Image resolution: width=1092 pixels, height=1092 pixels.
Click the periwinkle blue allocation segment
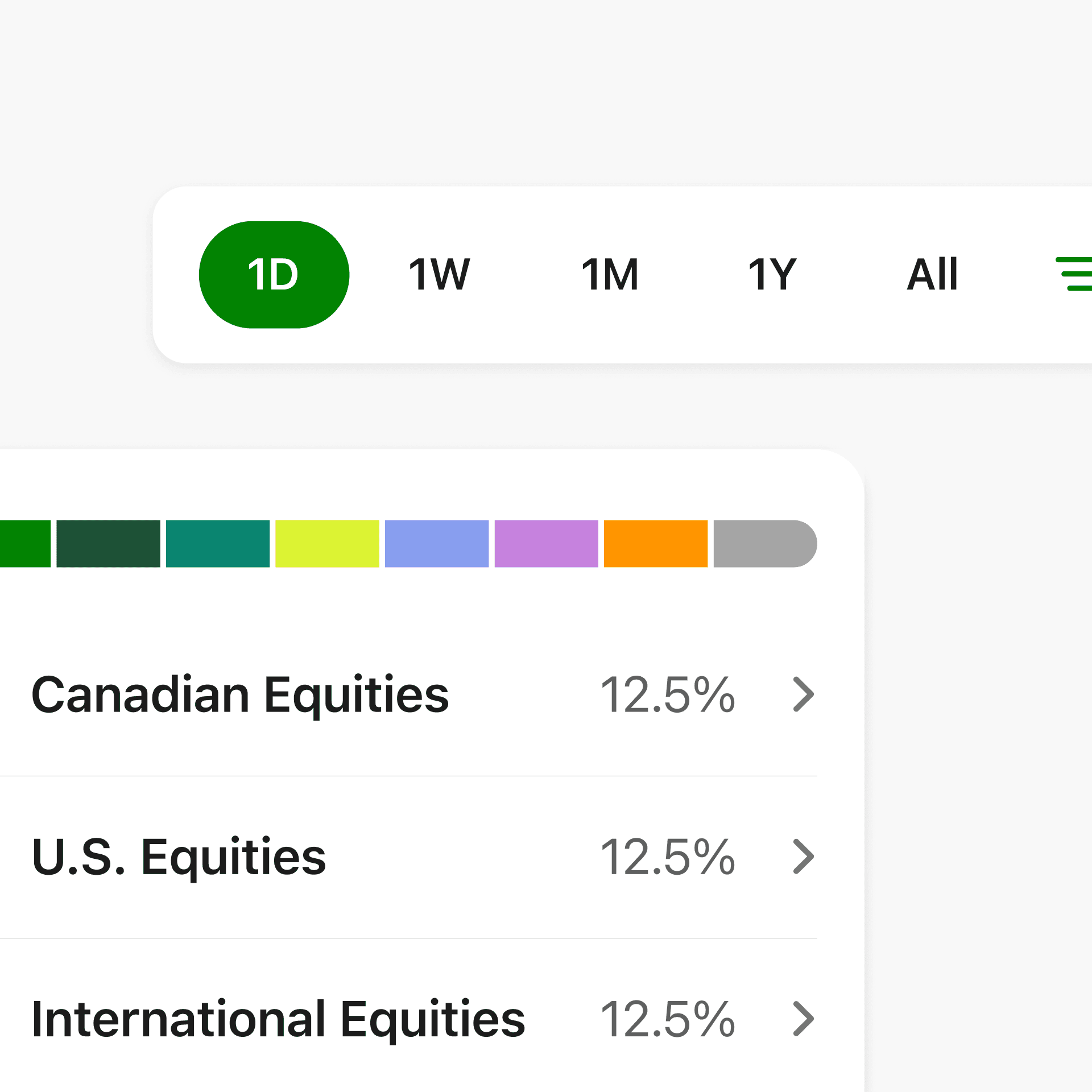(436, 544)
